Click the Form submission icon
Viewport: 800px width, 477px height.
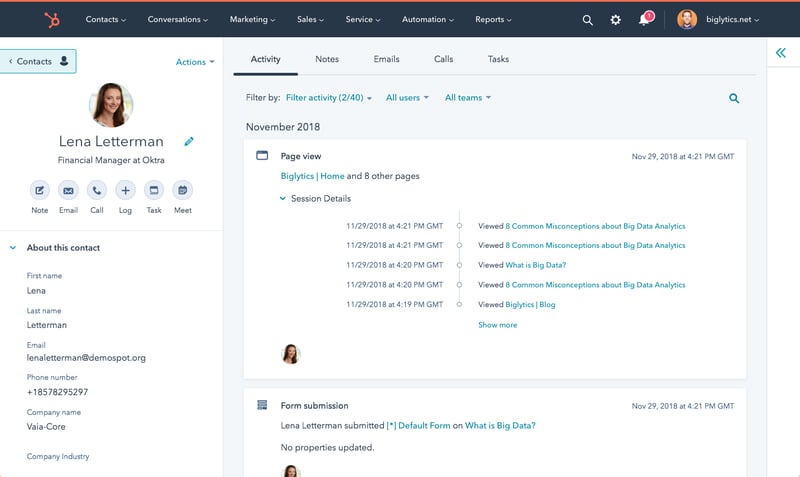[262, 405]
